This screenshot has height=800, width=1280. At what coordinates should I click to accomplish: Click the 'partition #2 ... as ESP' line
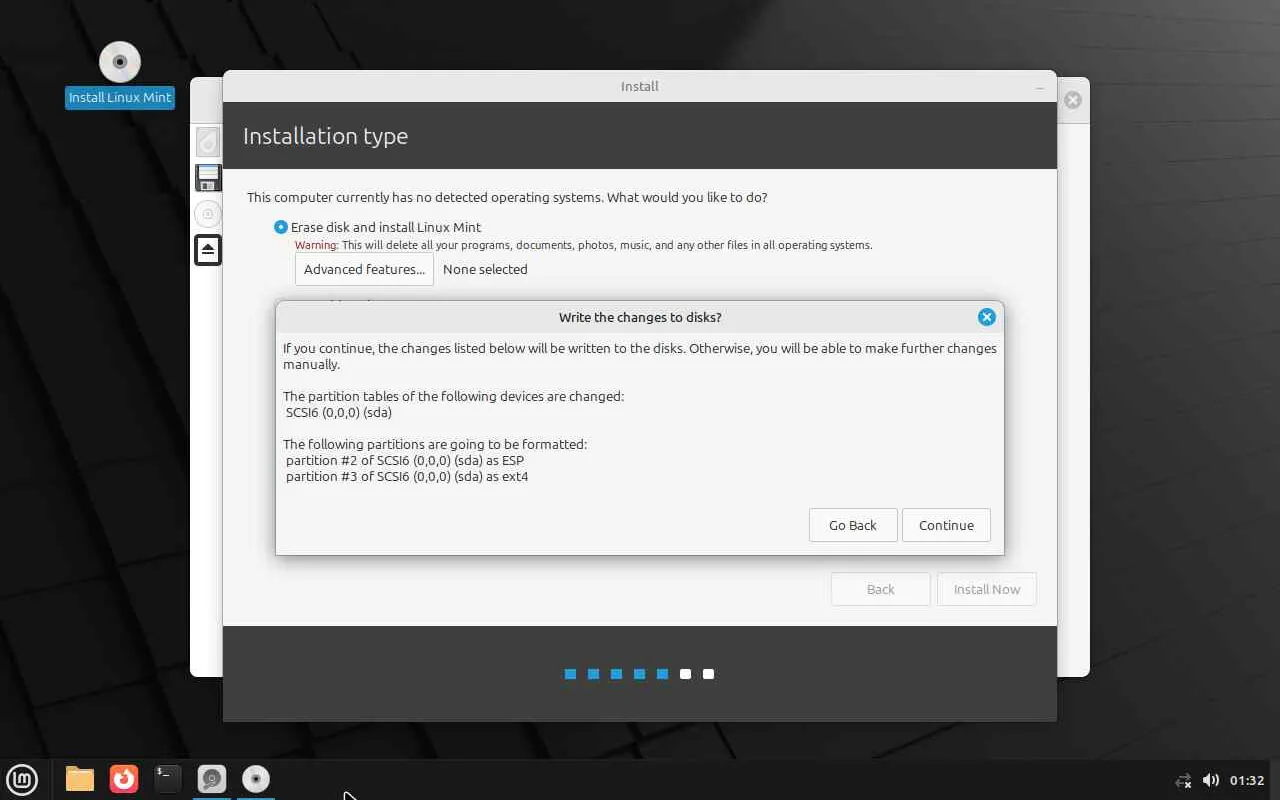click(405, 460)
